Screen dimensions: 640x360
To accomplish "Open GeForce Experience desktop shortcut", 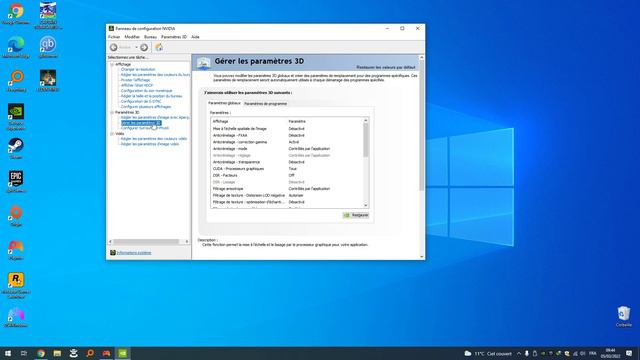I will click(16, 117).
